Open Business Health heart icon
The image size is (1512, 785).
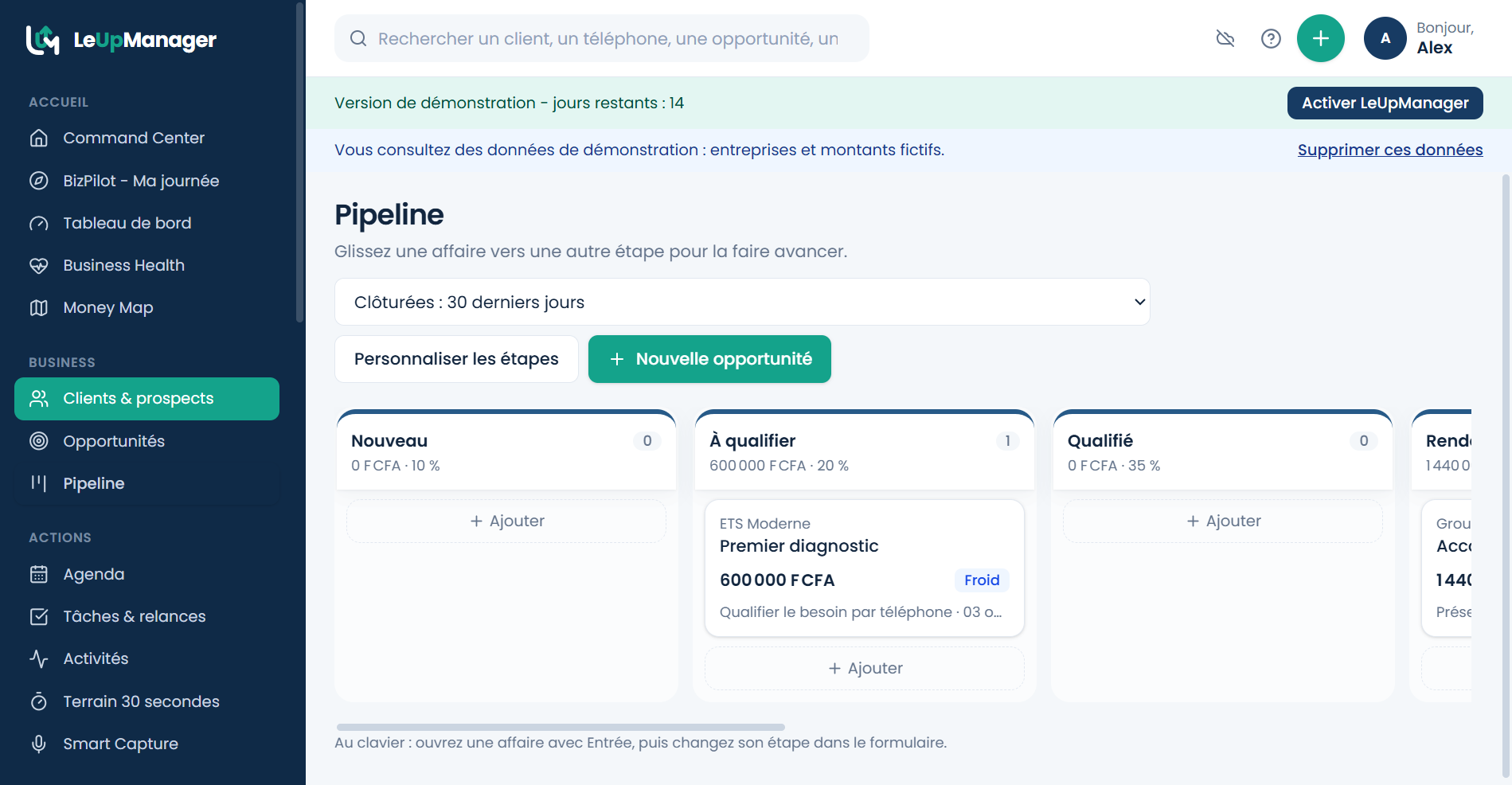click(39, 265)
